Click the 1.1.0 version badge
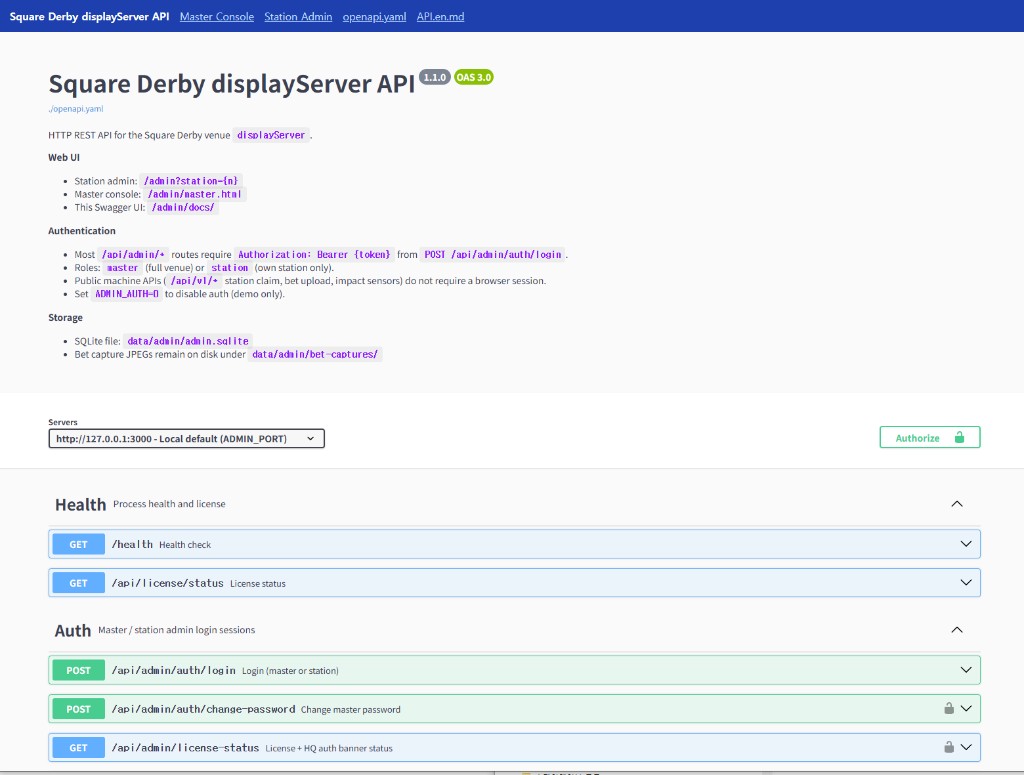The image size is (1024, 775). (x=434, y=77)
